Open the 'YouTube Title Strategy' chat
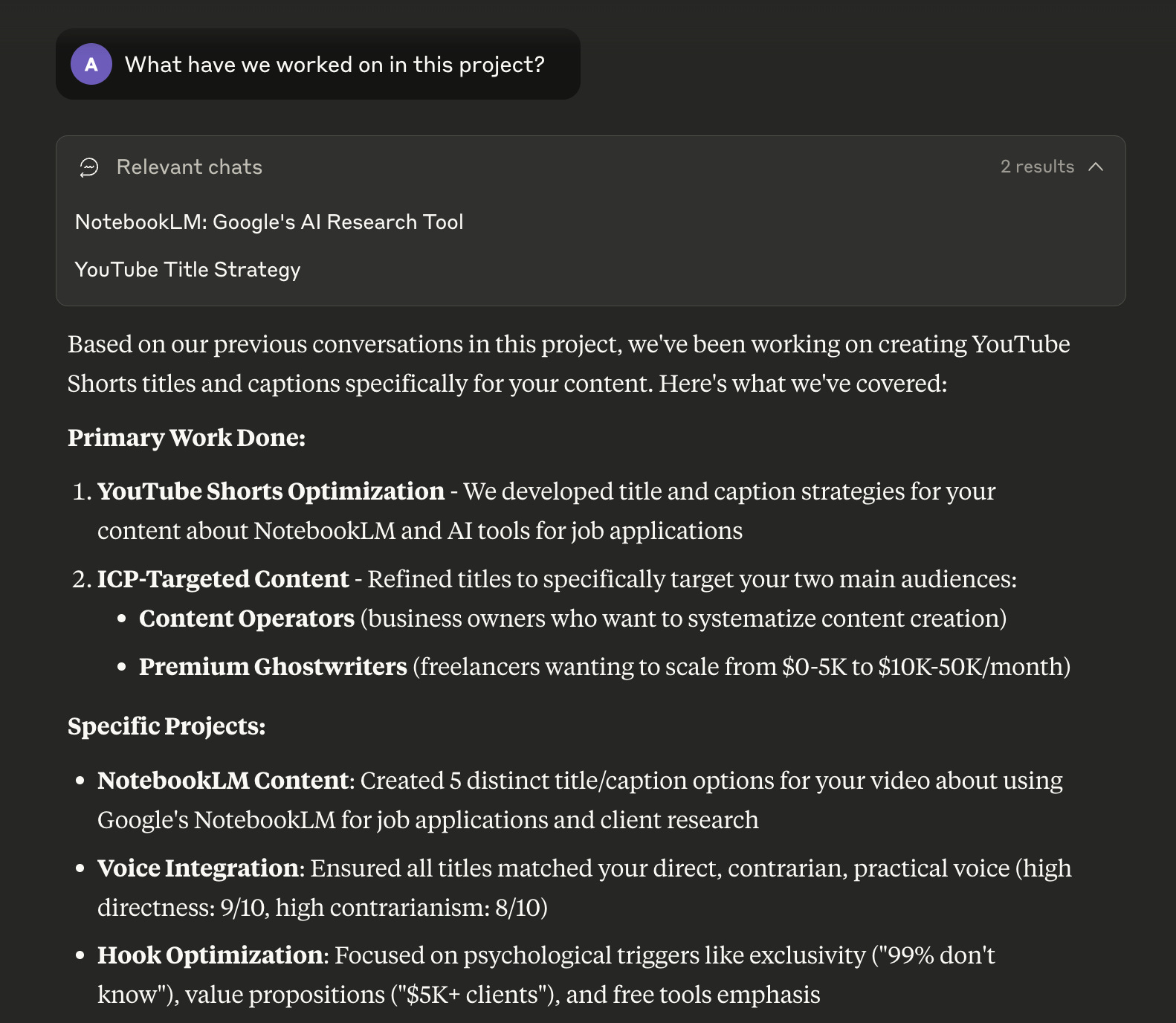Viewport: 1176px width, 1023px height. (x=187, y=269)
